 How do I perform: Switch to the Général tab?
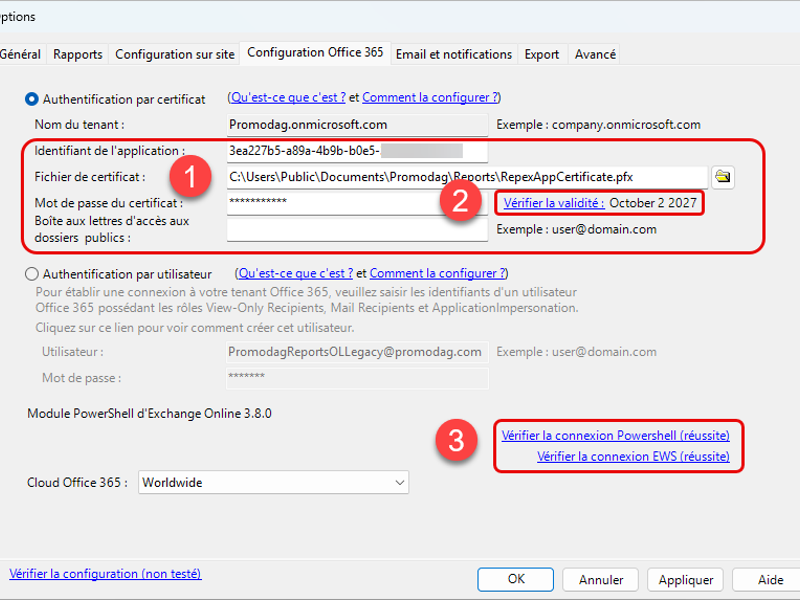(20, 54)
